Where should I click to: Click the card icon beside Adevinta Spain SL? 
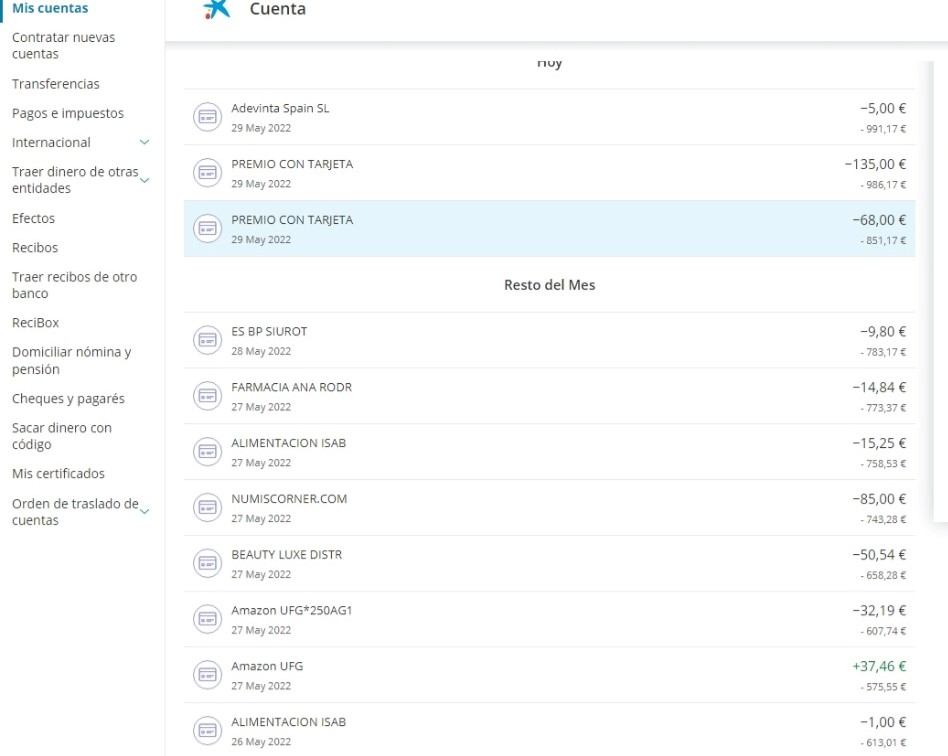pos(207,117)
